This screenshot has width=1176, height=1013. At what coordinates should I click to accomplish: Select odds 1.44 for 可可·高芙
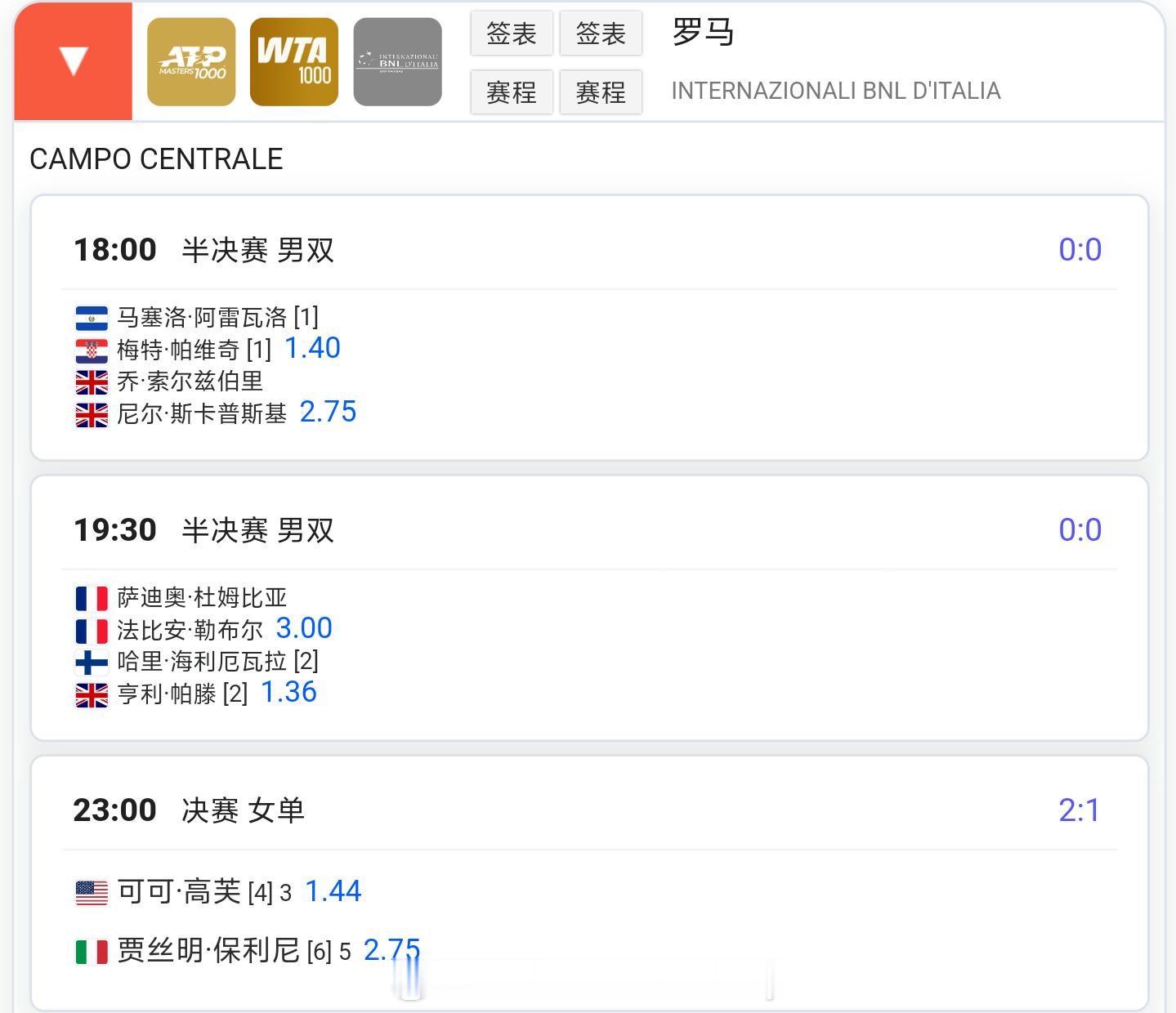333,891
